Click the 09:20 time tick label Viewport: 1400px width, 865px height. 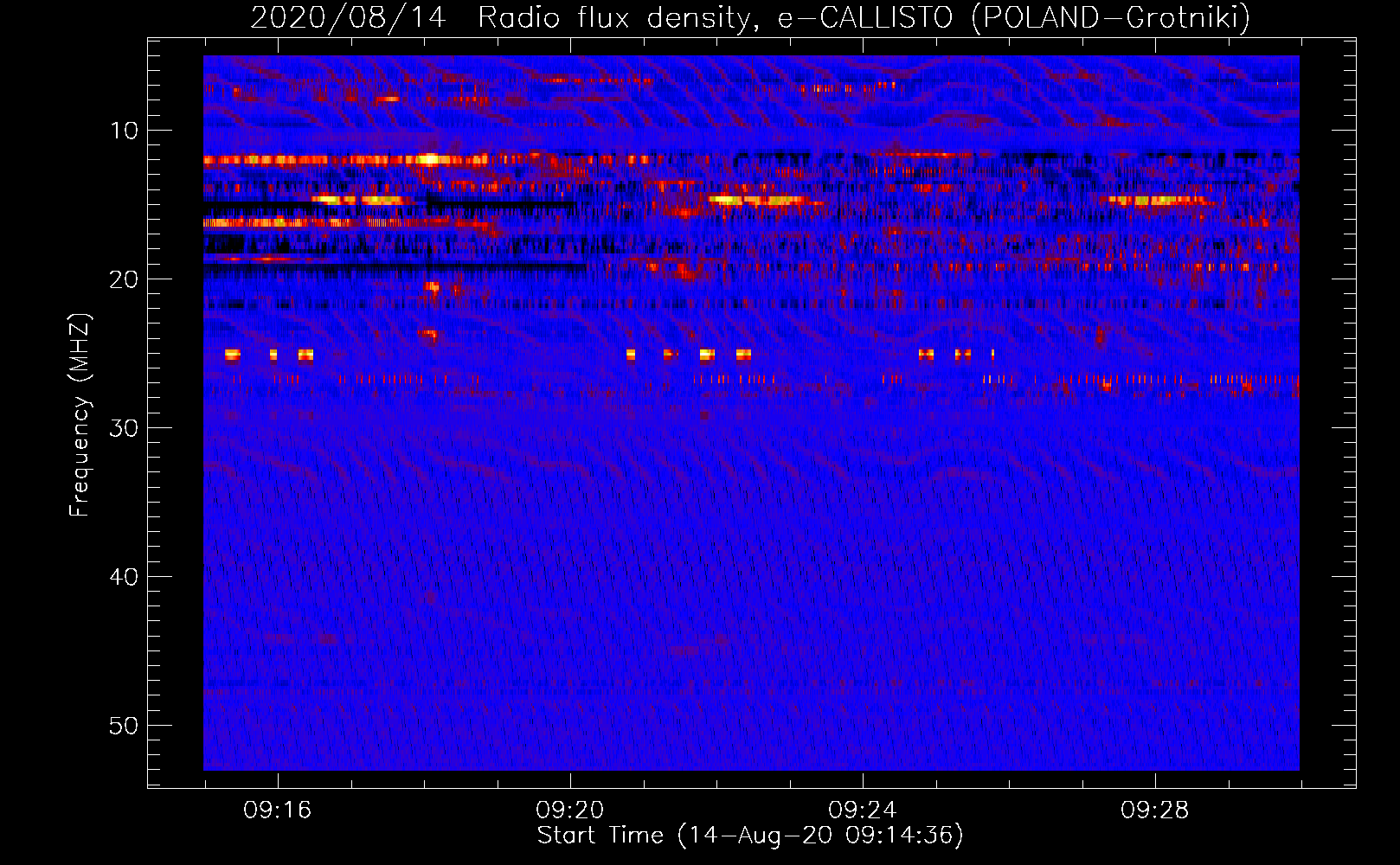pos(569,811)
